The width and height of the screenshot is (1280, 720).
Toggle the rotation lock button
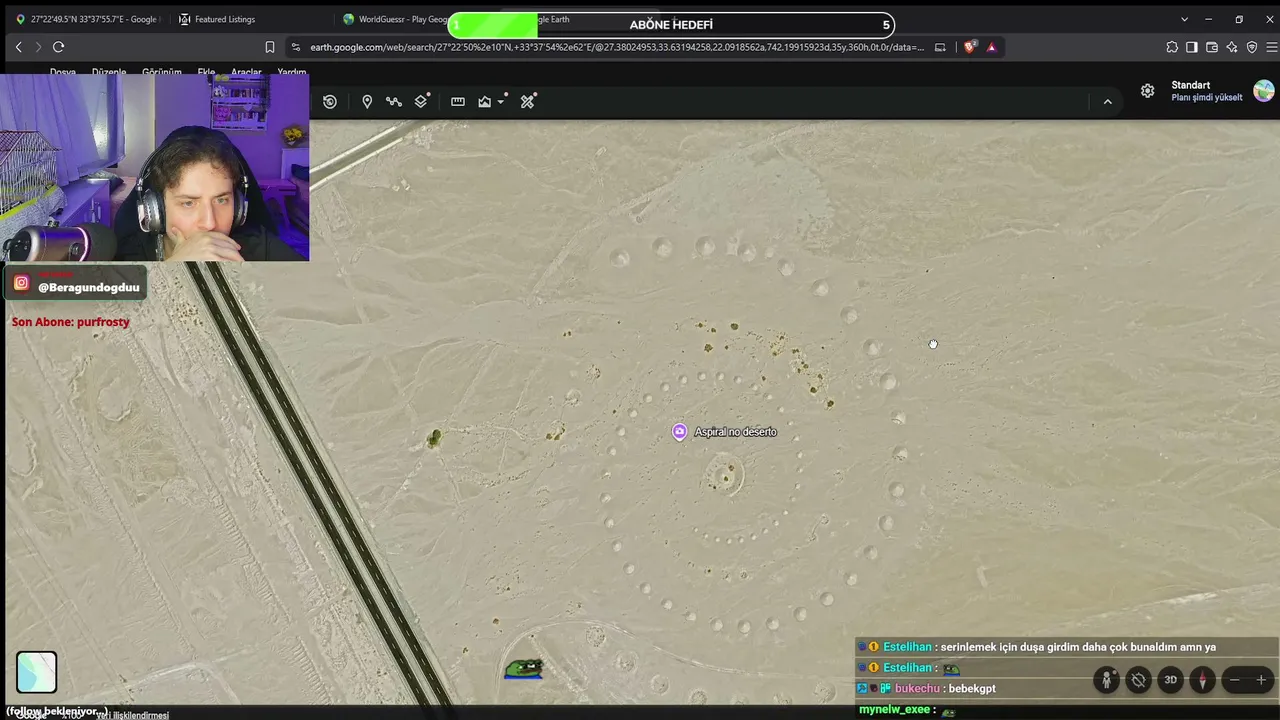[1138, 680]
